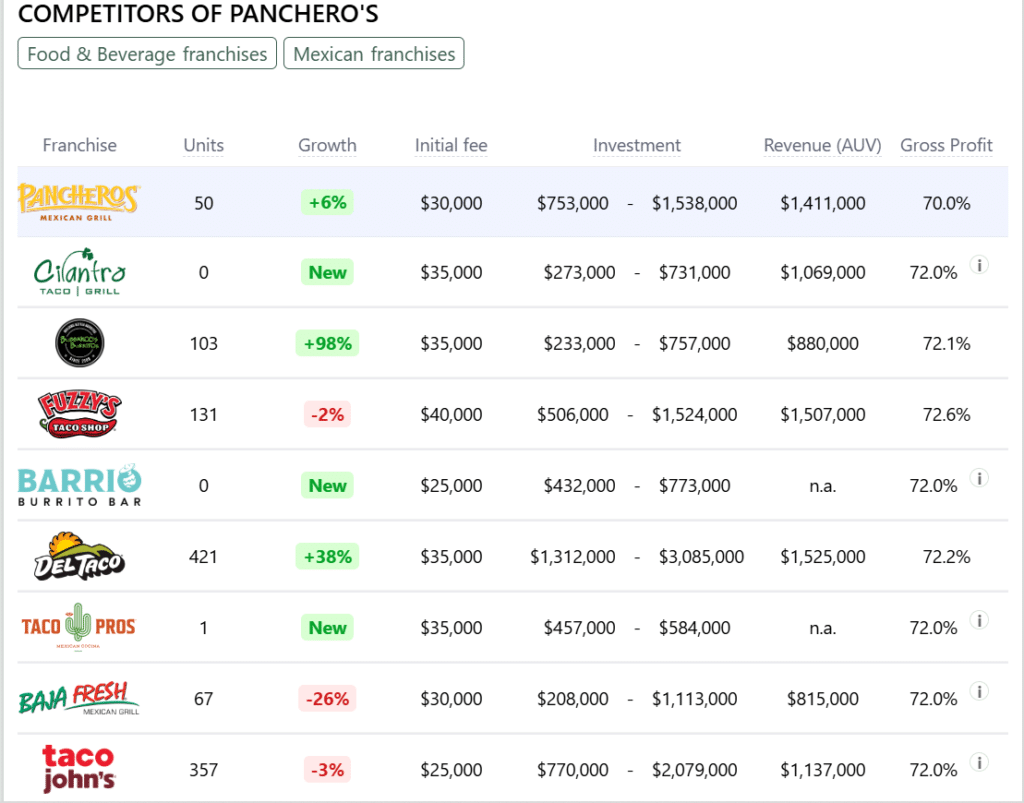
Task: Select the -3% growth badge
Action: [x=327, y=770]
